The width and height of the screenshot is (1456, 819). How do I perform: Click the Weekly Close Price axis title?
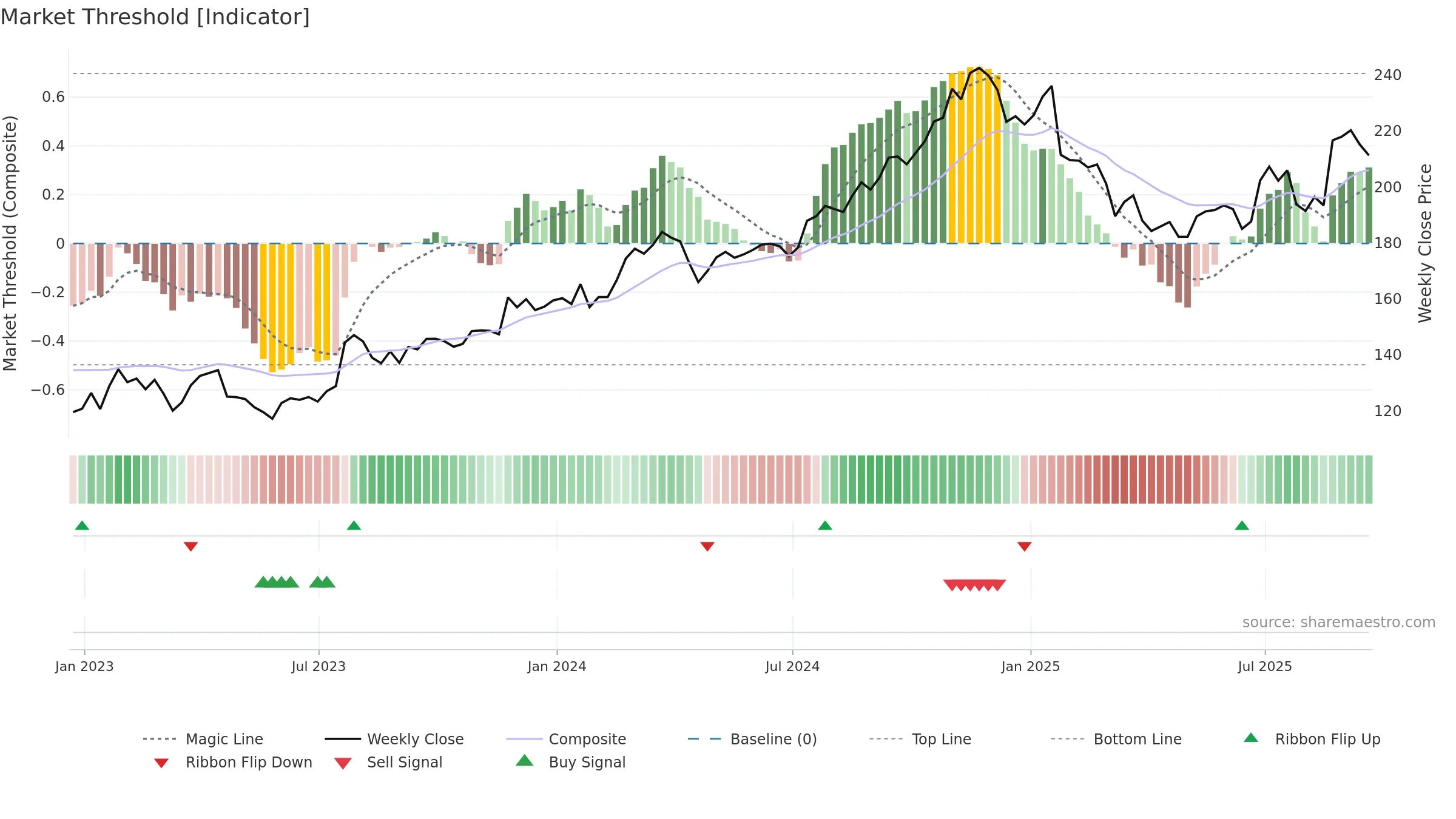coord(1425,243)
